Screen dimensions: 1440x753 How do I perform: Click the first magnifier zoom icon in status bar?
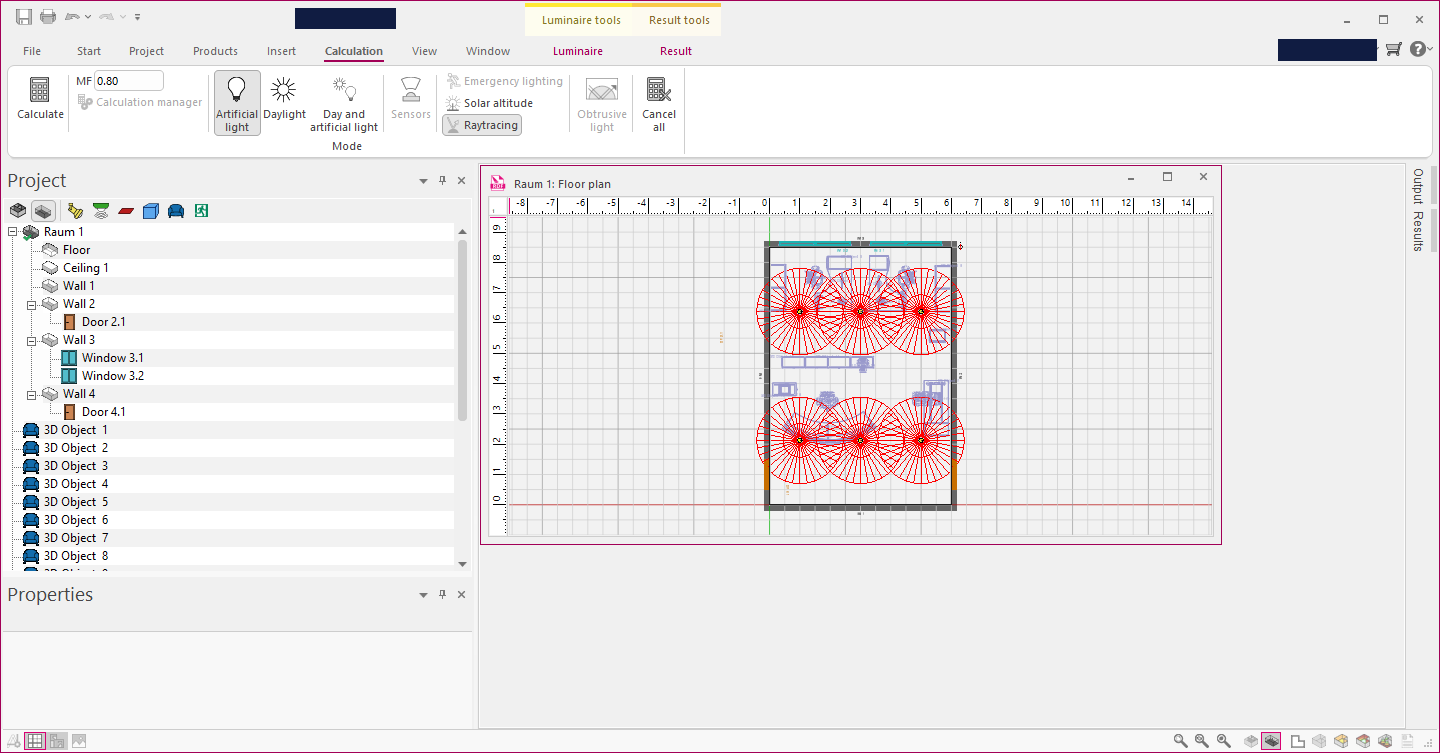(1181, 741)
